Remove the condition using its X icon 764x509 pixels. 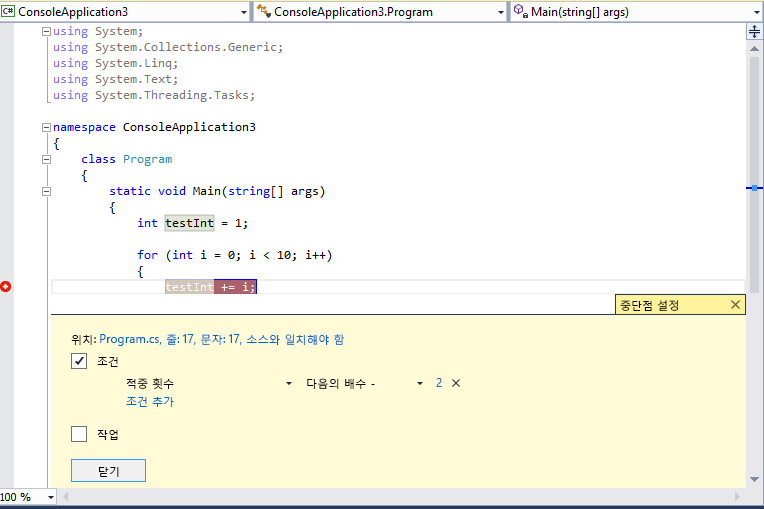pyautogui.click(x=456, y=383)
